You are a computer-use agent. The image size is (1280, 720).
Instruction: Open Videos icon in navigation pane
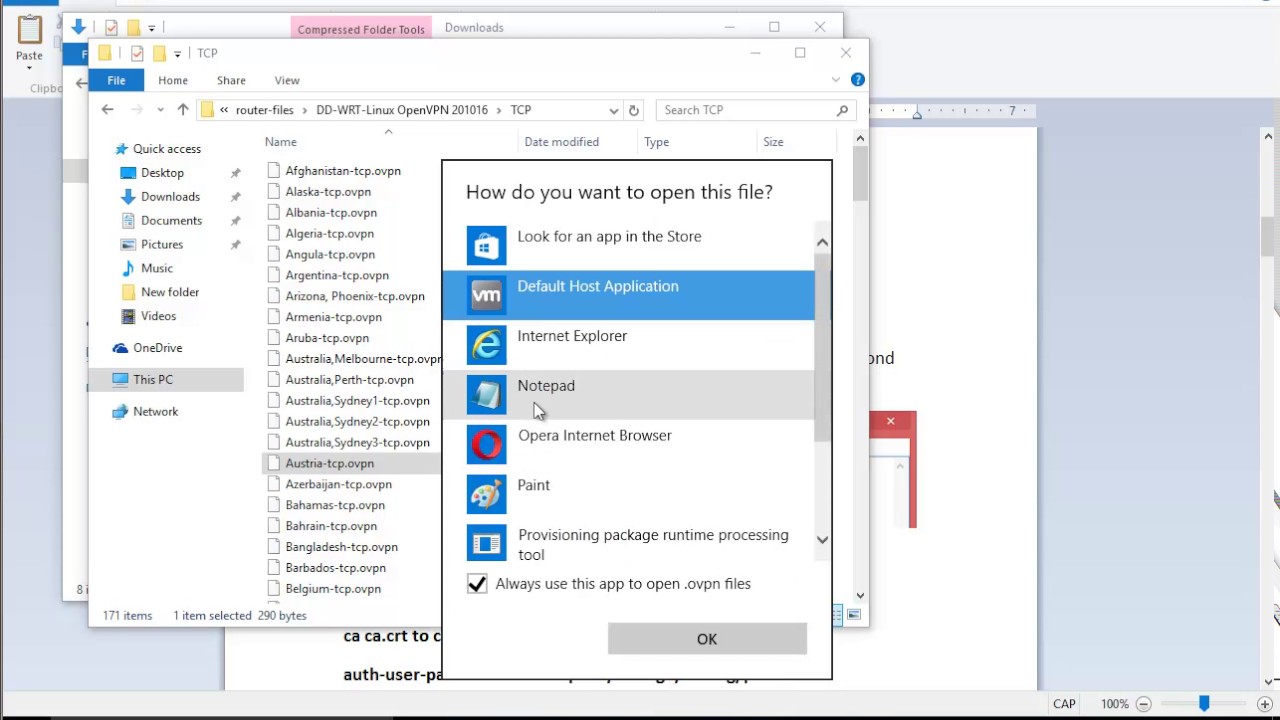[x=128, y=316]
